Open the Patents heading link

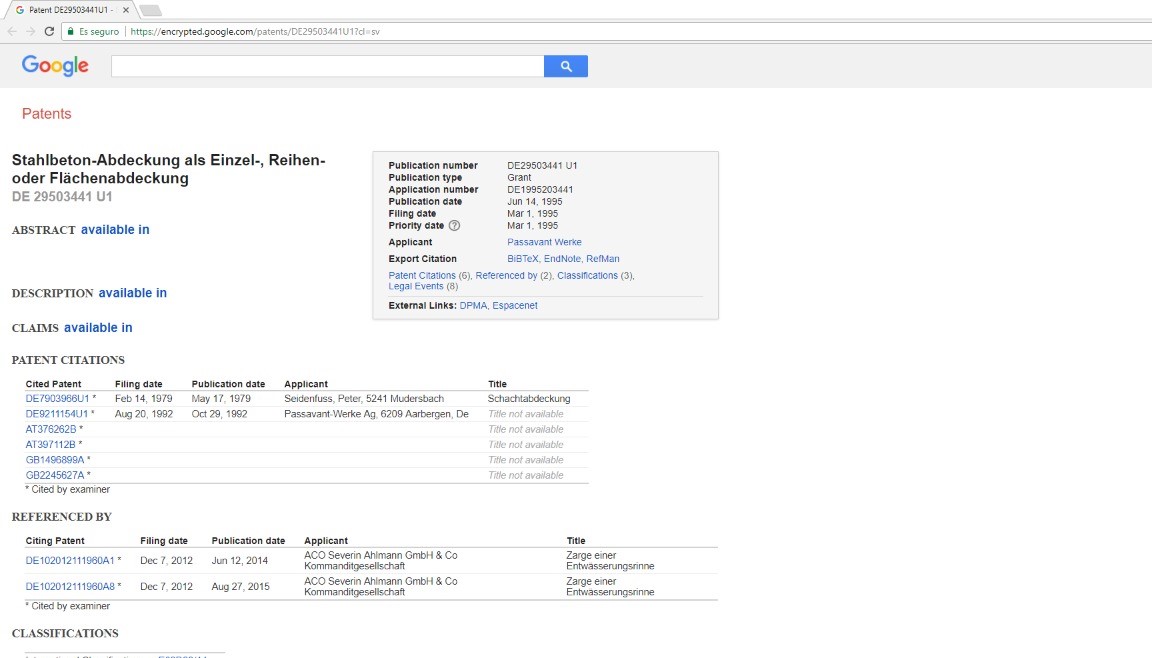pyautogui.click(x=46, y=114)
